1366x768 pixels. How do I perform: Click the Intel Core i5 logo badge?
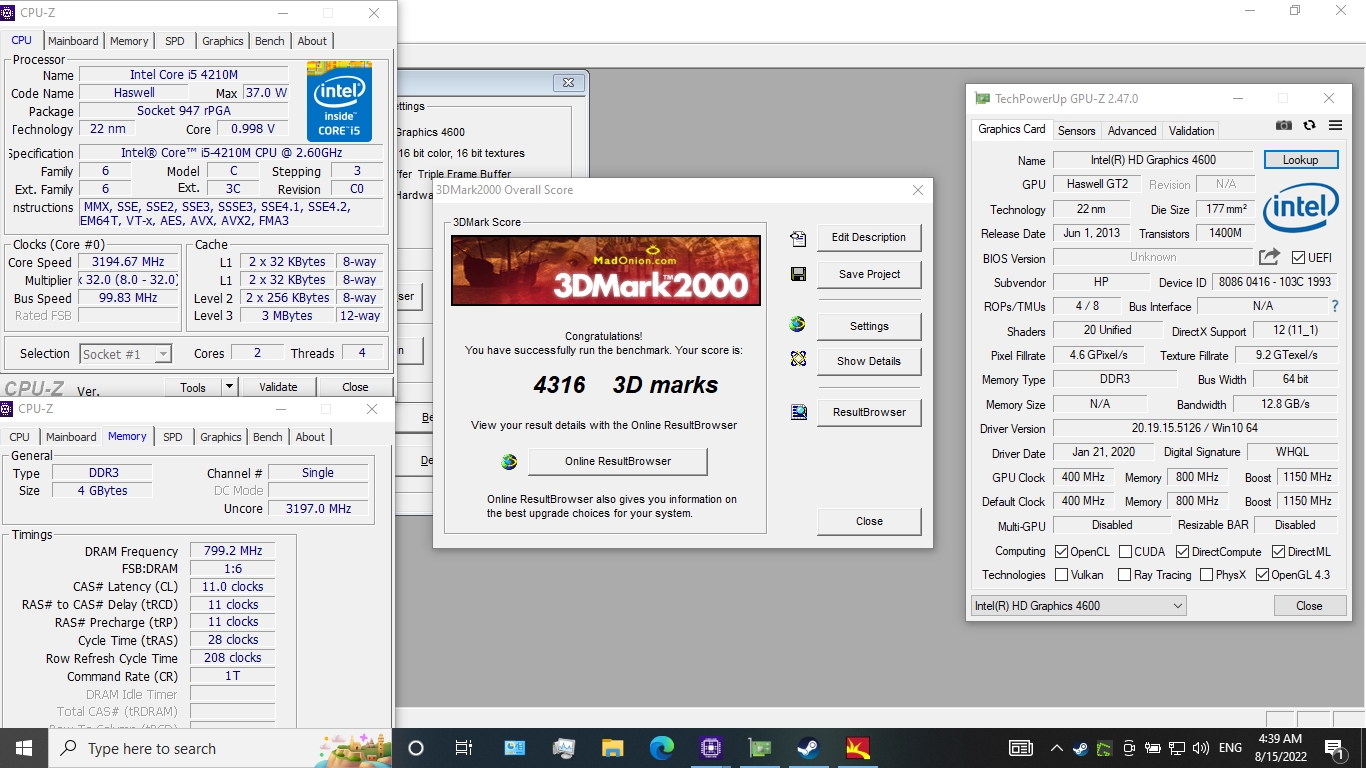pos(339,101)
